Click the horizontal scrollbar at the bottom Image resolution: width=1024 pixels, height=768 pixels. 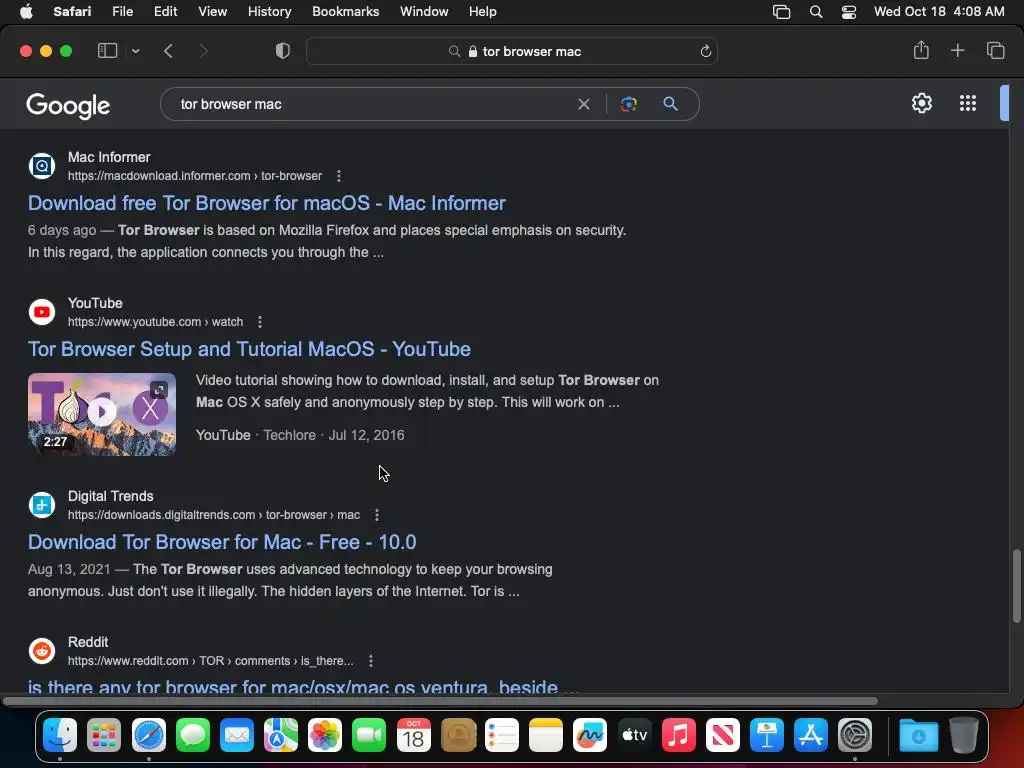click(440, 701)
